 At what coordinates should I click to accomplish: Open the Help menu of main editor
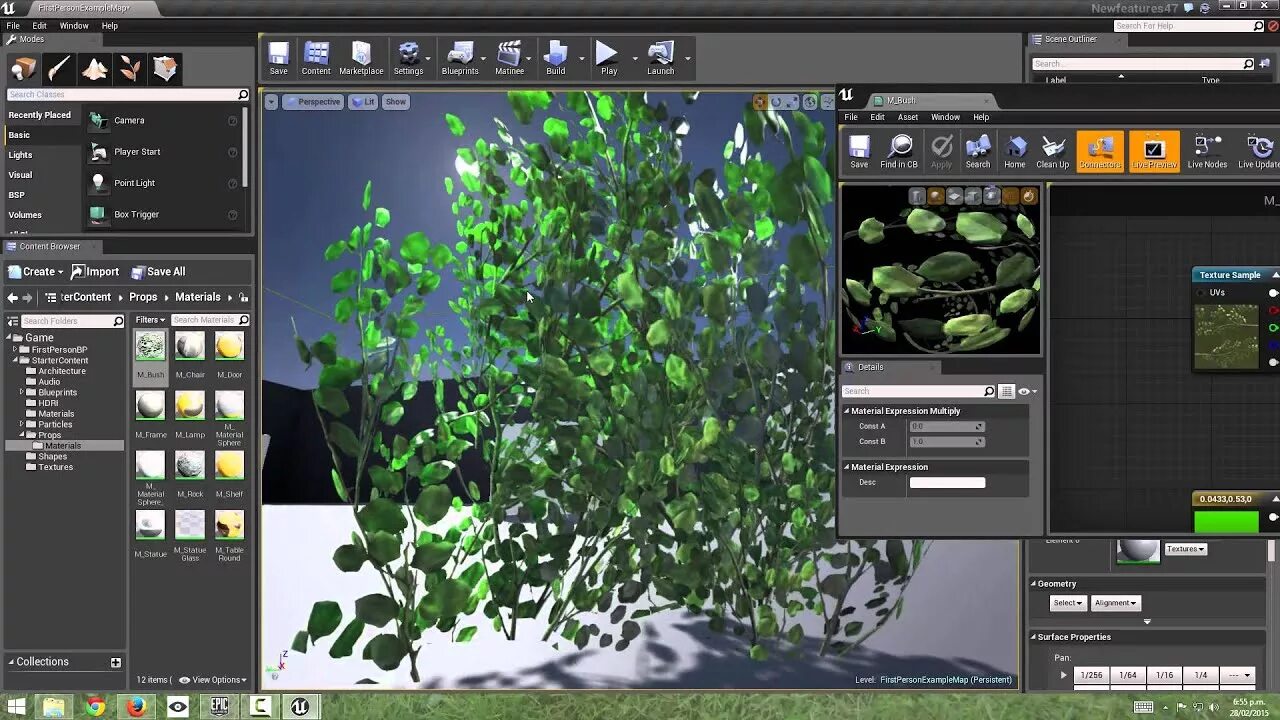110,26
